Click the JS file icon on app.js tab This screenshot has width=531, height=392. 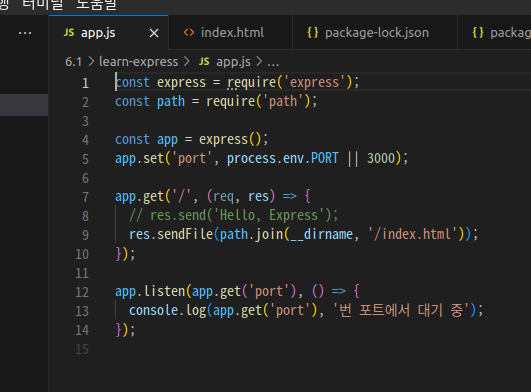pyautogui.click(x=69, y=32)
